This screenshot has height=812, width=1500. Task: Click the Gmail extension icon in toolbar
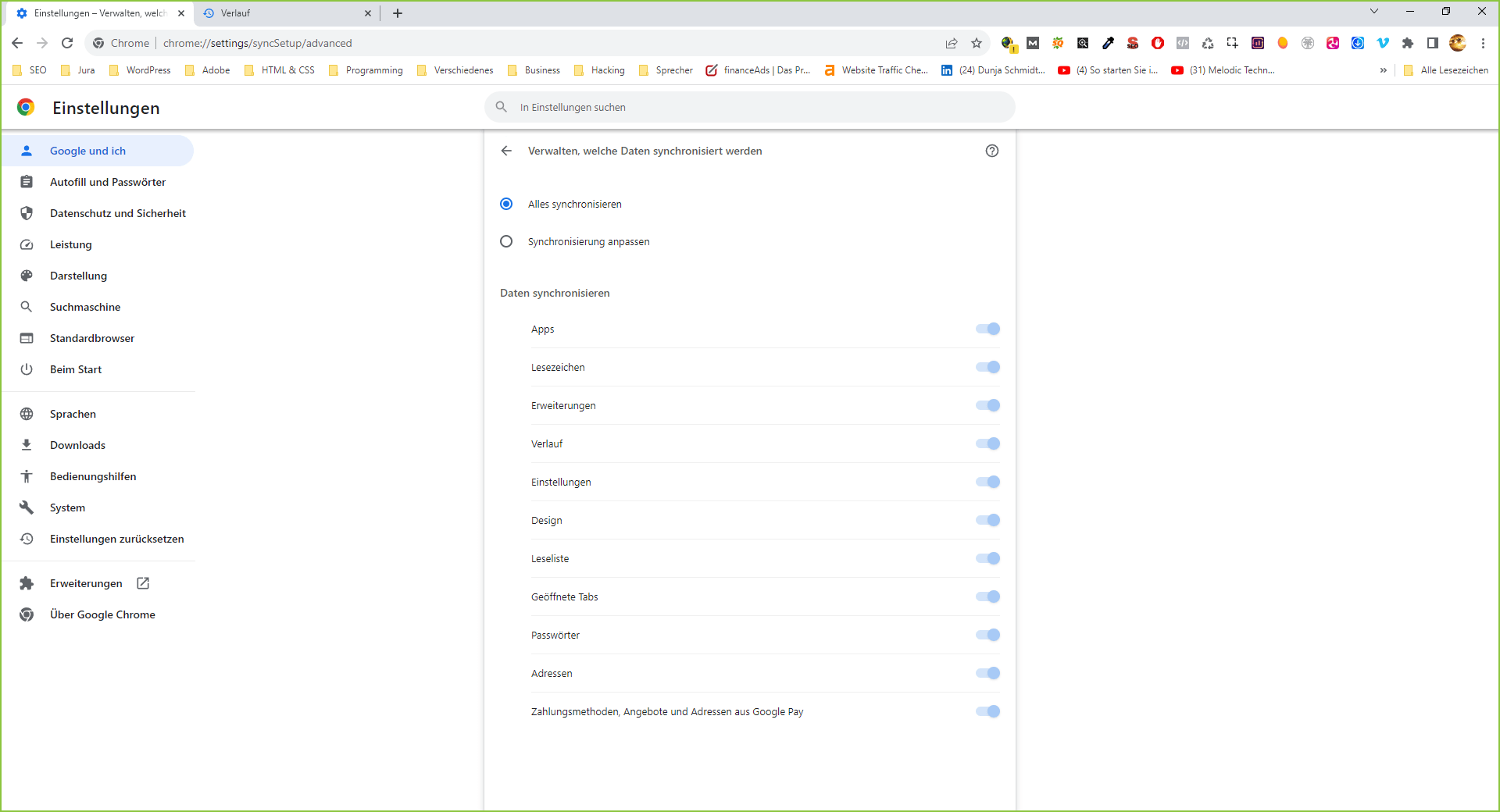click(1033, 43)
